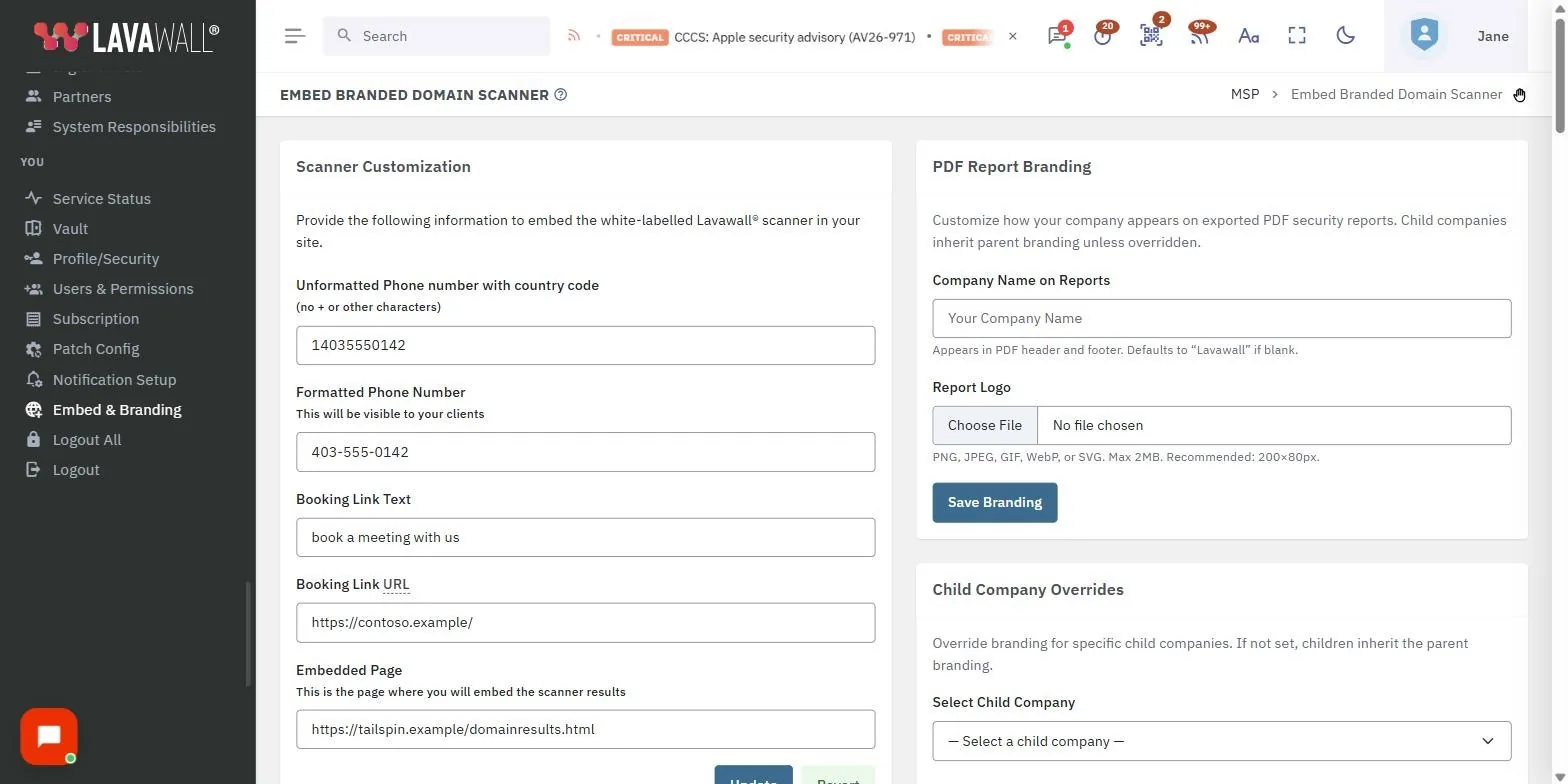Image resolution: width=1568 pixels, height=784 pixels.
Task: Open the RSS feed icon showing 99+
Action: [1199, 36]
